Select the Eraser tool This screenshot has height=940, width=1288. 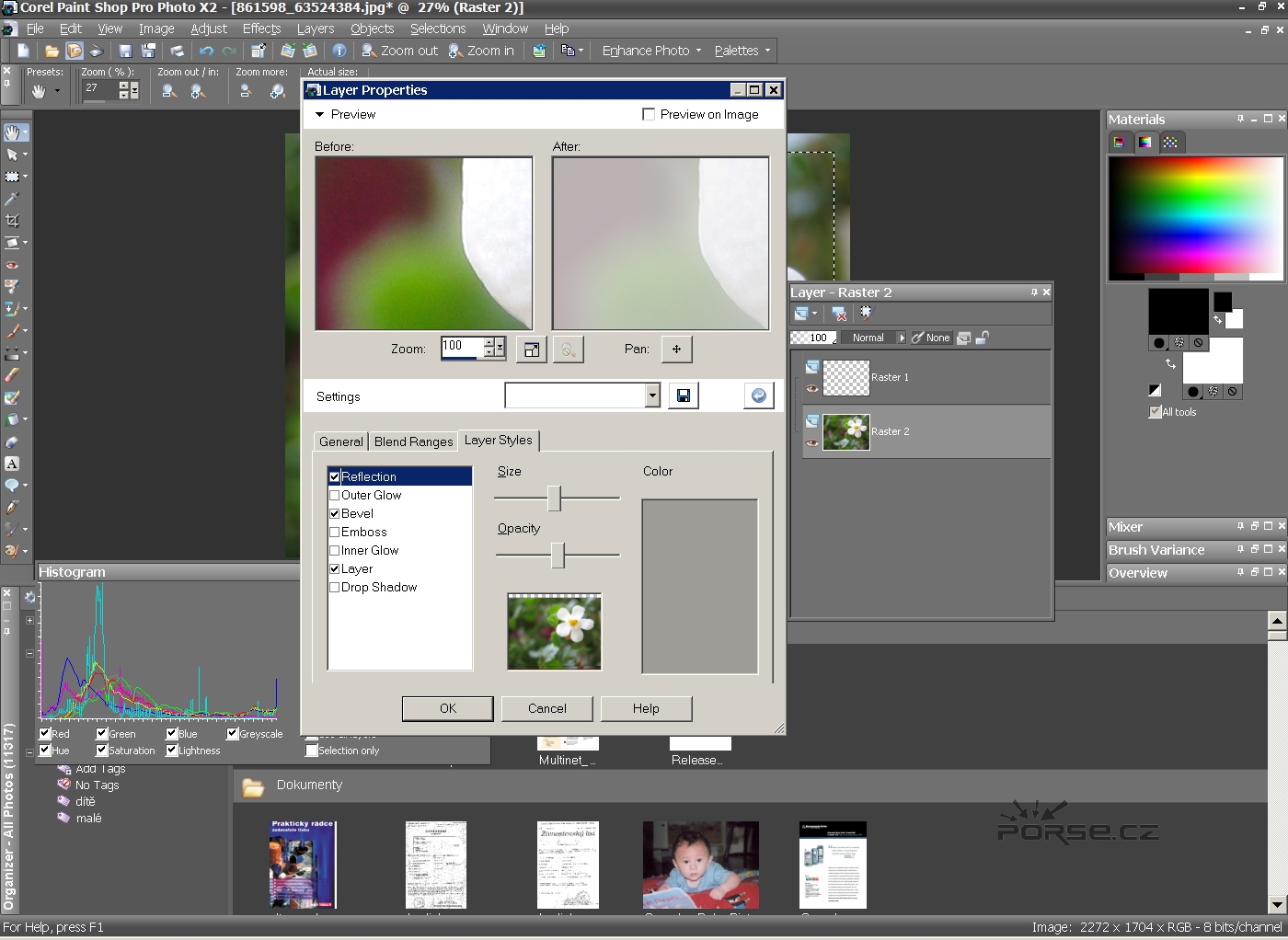pos(12,375)
